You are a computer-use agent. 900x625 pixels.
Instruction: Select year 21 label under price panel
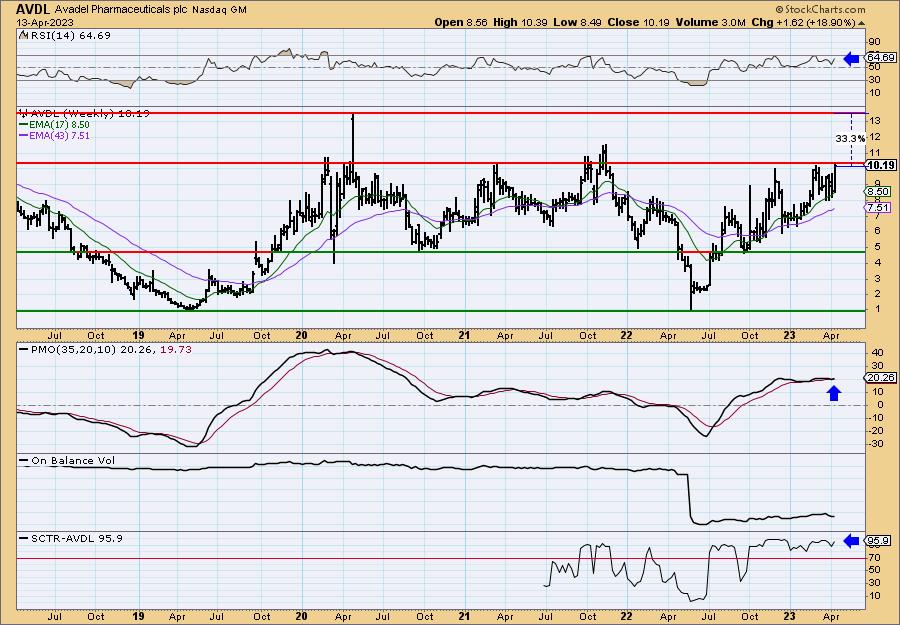tap(464, 335)
